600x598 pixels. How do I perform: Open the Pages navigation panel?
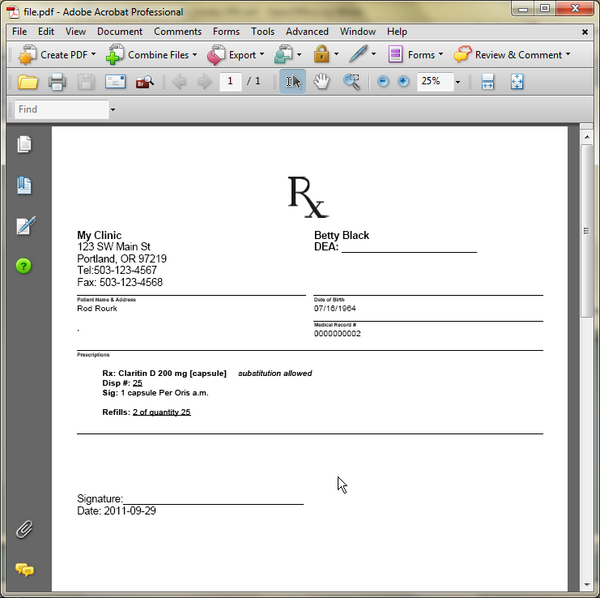[24, 145]
